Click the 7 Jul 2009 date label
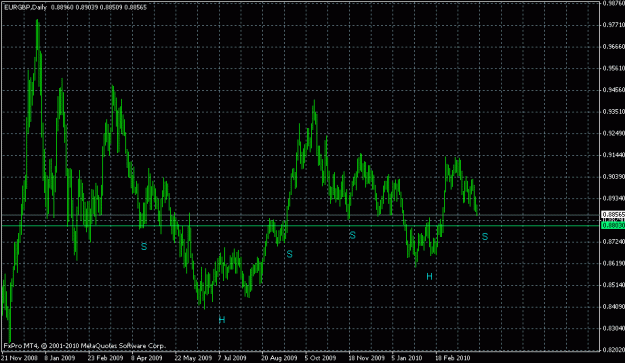 click(232, 358)
